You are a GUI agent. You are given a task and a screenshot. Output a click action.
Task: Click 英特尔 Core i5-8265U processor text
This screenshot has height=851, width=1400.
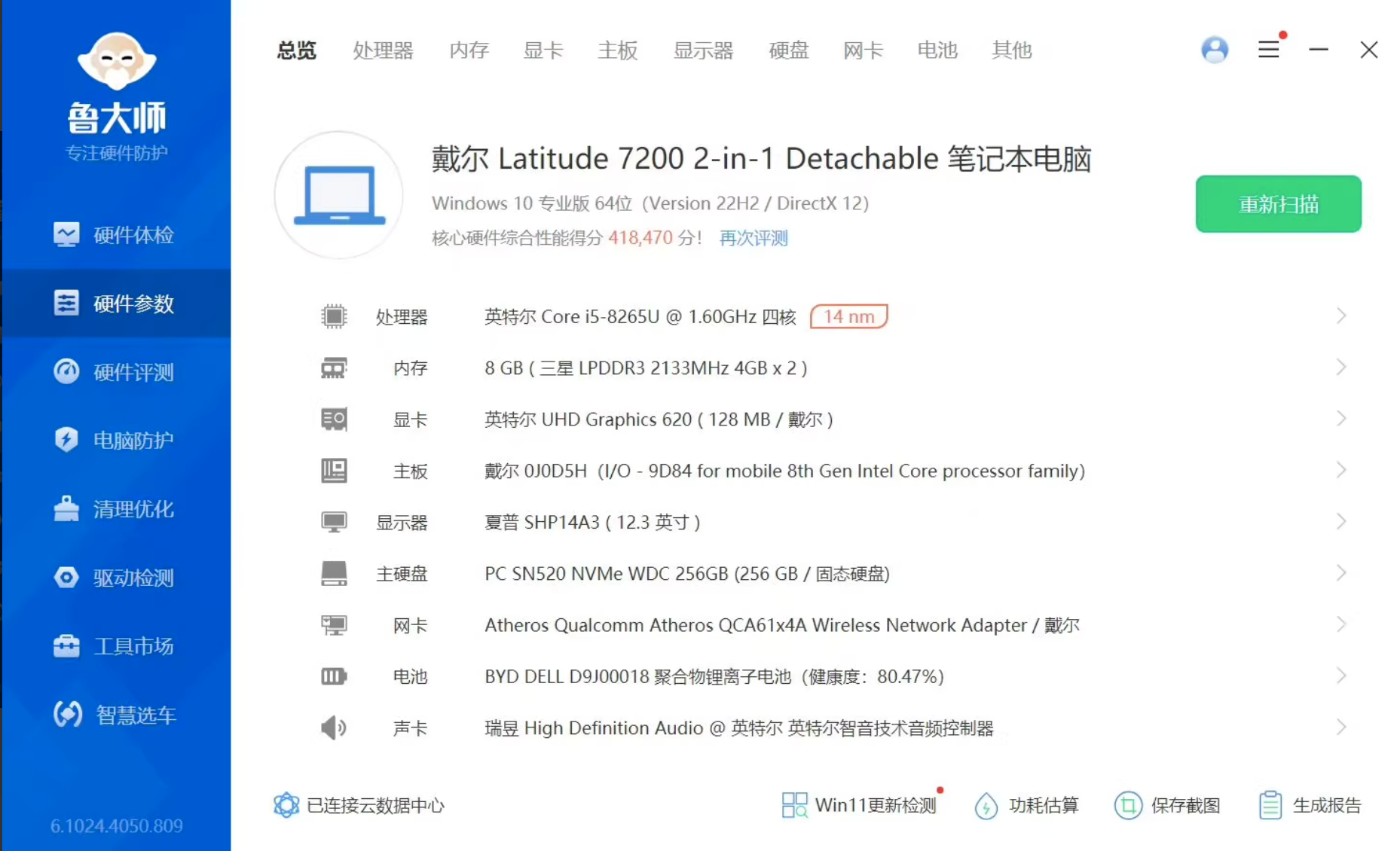pos(640,316)
